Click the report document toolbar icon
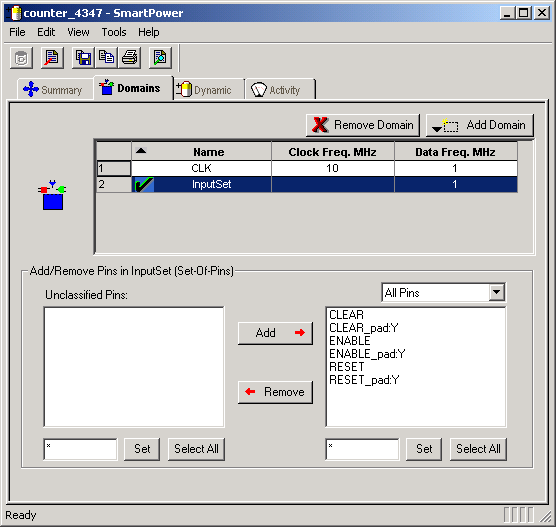This screenshot has height=527, width=556. click(x=52, y=58)
